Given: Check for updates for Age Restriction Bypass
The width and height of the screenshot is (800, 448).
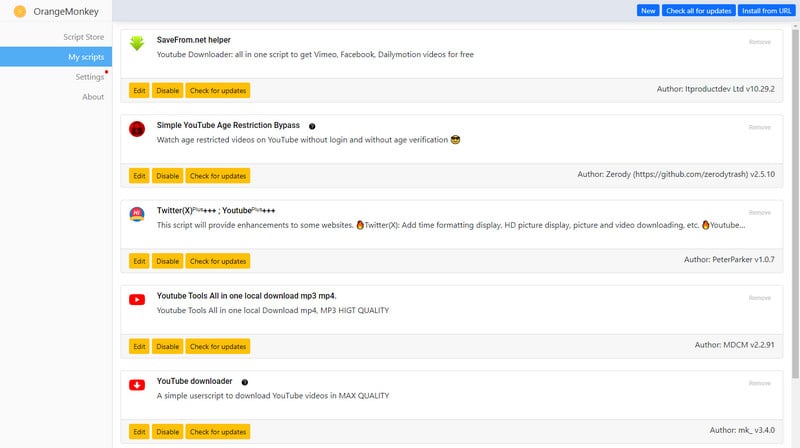Looking at the screenshot, I should coord(218,176).
